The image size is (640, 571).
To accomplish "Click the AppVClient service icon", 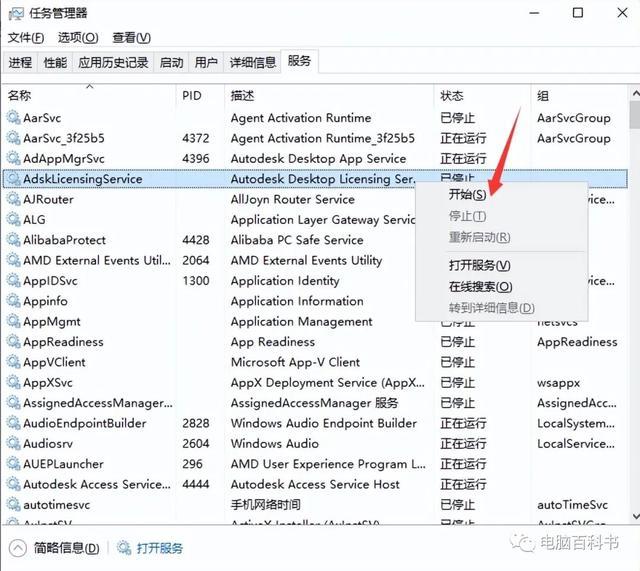I will 13,362.
